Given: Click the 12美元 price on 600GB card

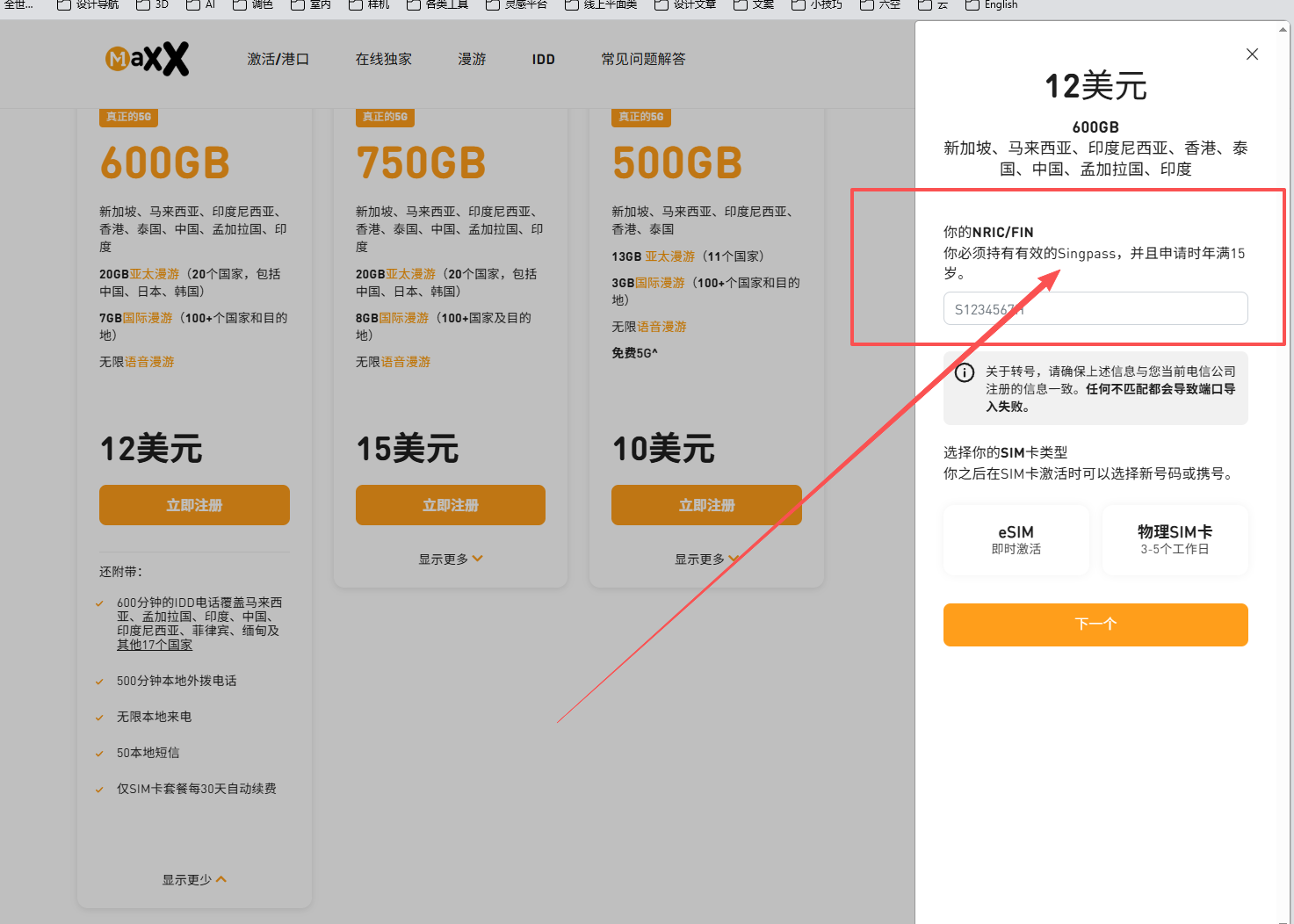Looking at the screenshot, I should (151, 449).
